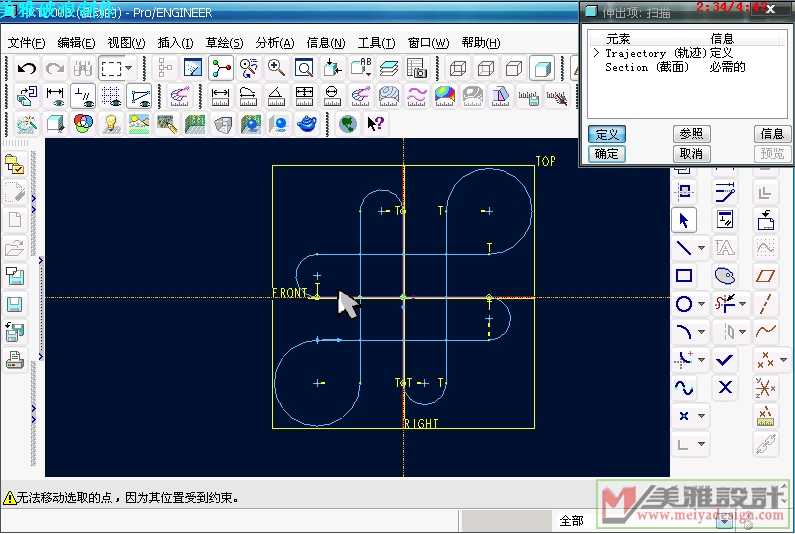The width and height of the screenshot is (795, 534).
Task: Select the Centerline dashed line tool
Action: pos(765,304)
